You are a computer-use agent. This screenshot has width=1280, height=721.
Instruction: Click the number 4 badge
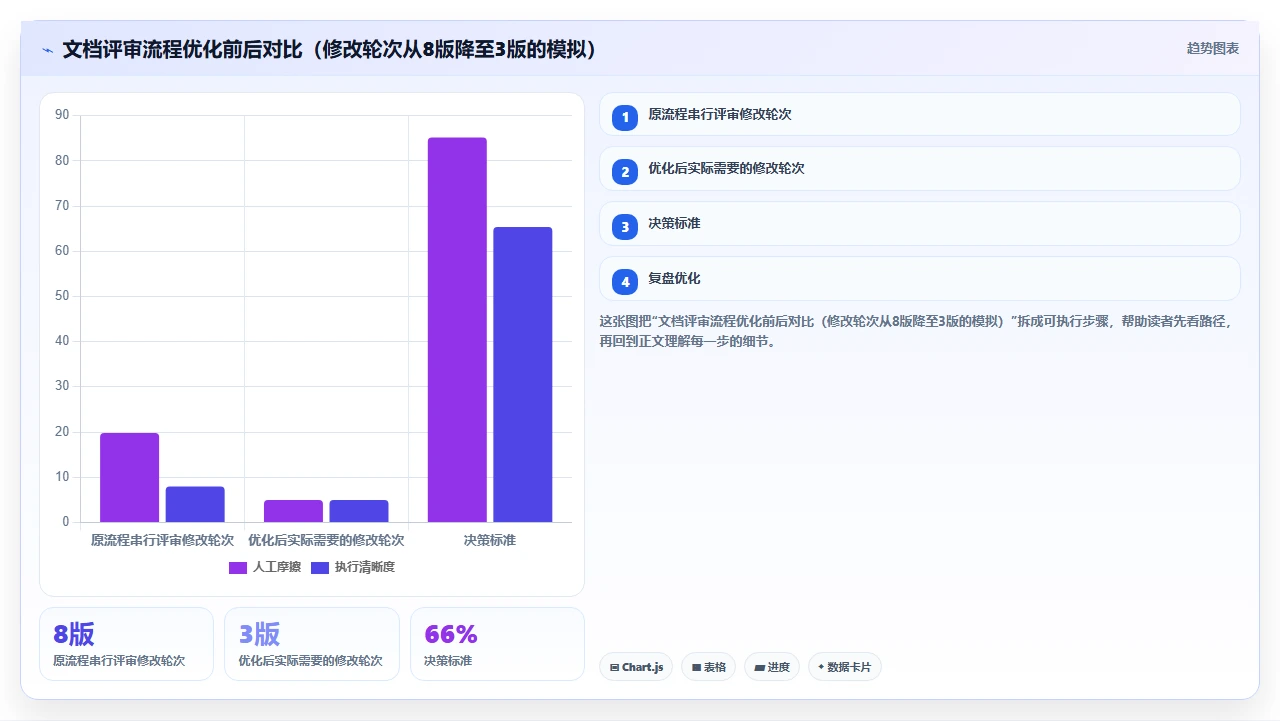click(x=625, y=281)
